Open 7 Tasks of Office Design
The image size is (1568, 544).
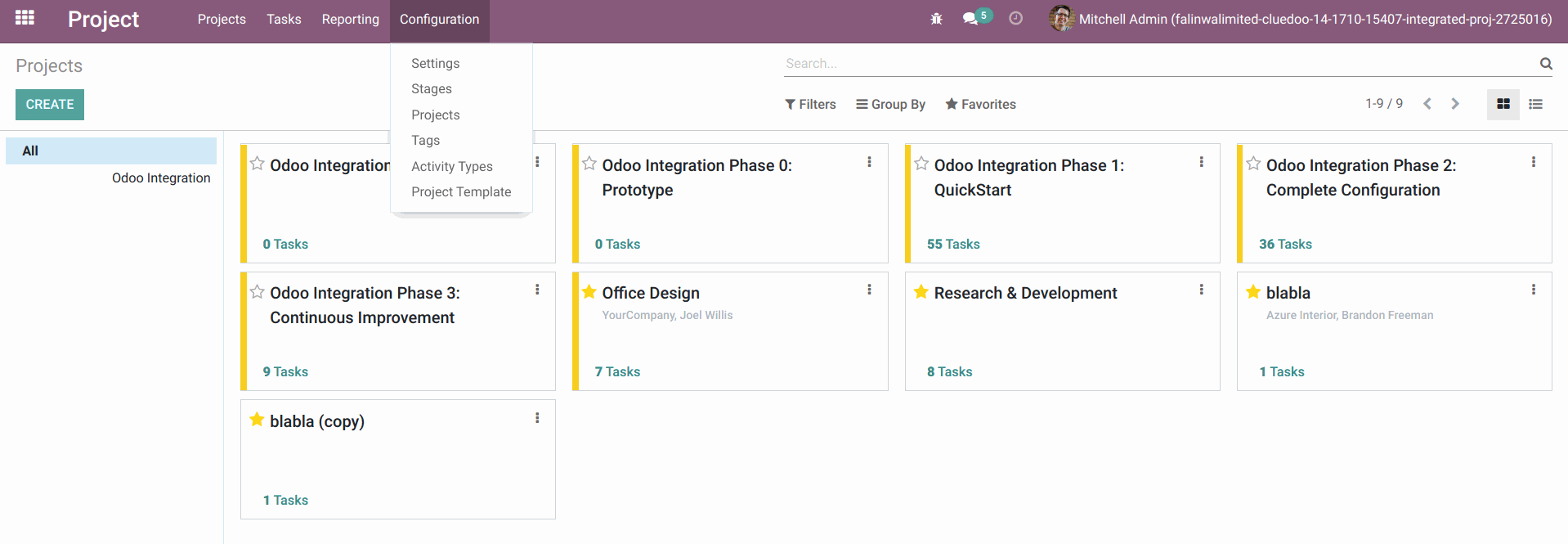[x=617, y=371]
